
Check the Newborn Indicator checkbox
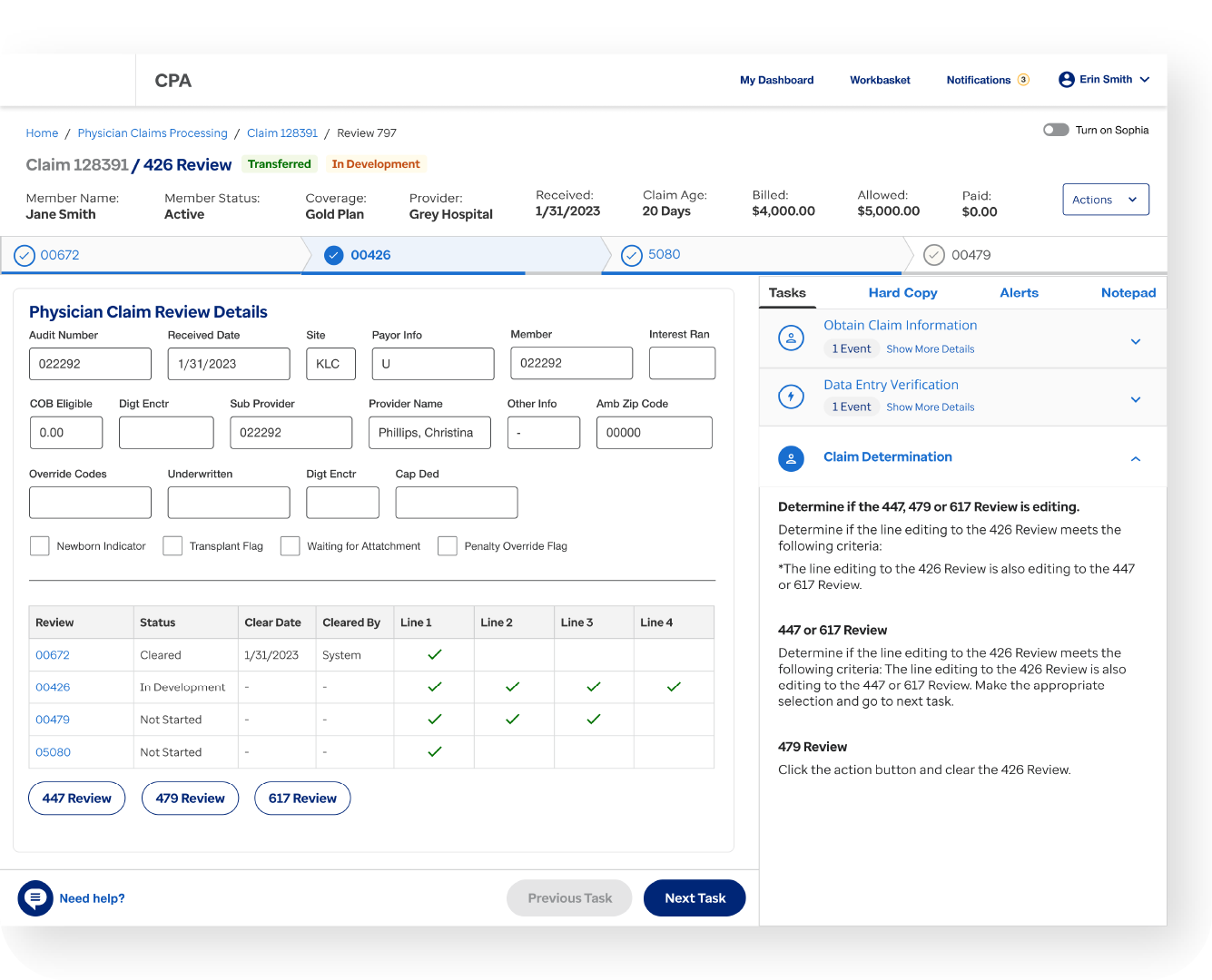pos(40,546)
